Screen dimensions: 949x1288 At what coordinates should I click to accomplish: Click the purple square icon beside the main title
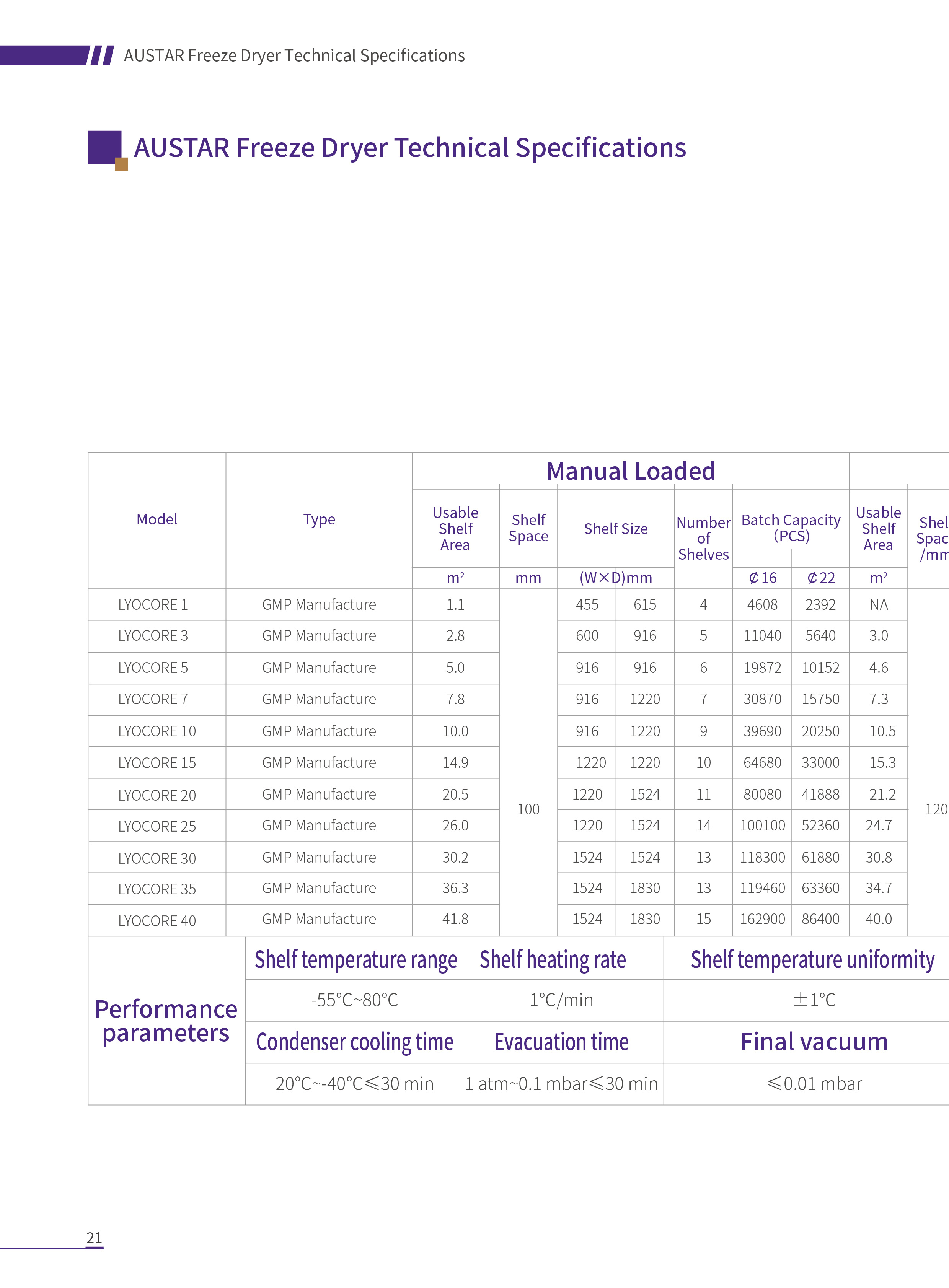[103, 147]
